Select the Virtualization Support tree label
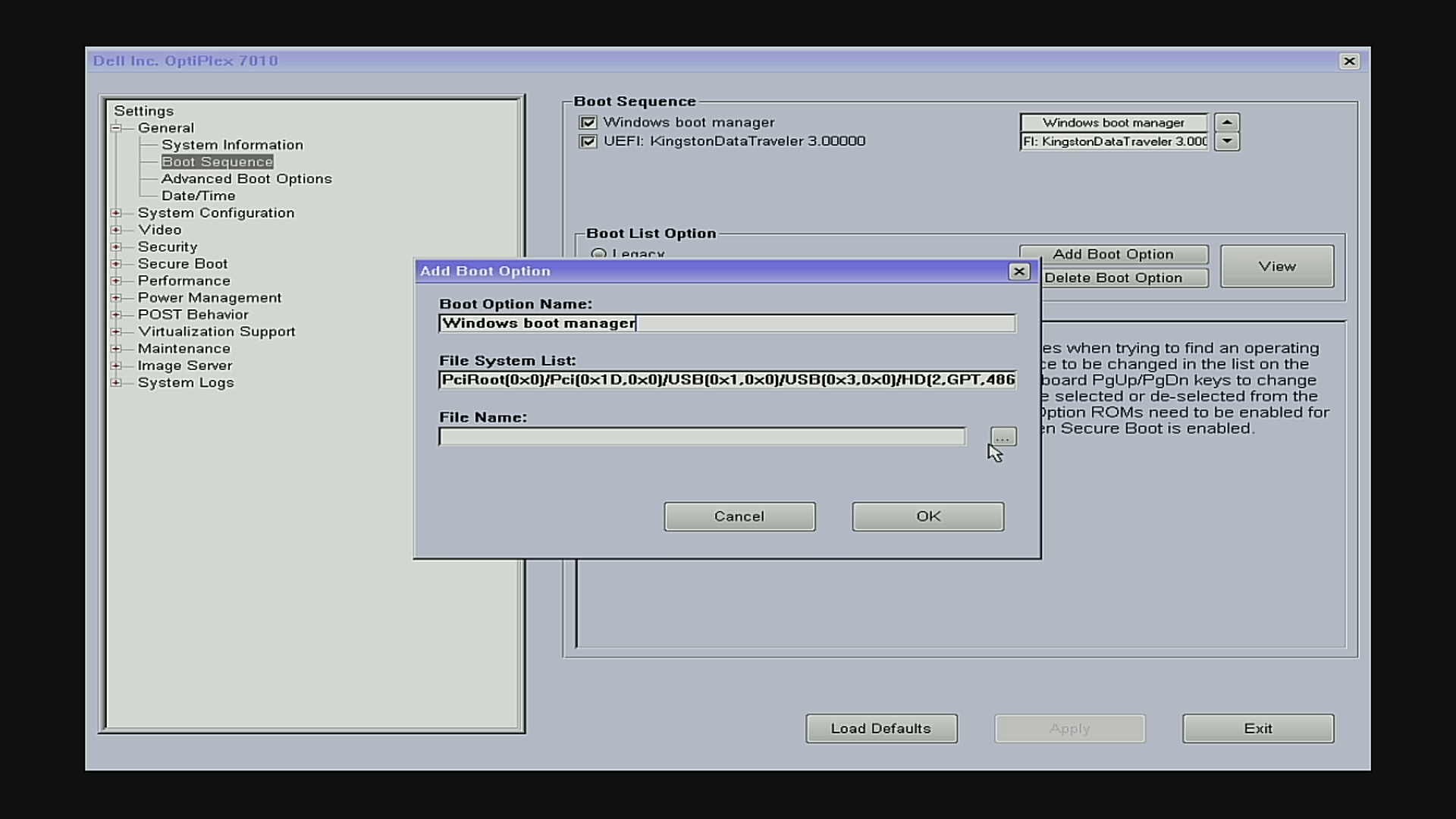The width and height of the screenshot is (1456, 819). coord(216,331)
